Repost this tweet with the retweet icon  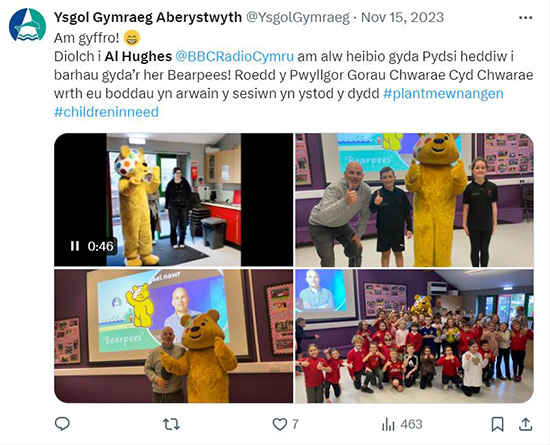172,424
